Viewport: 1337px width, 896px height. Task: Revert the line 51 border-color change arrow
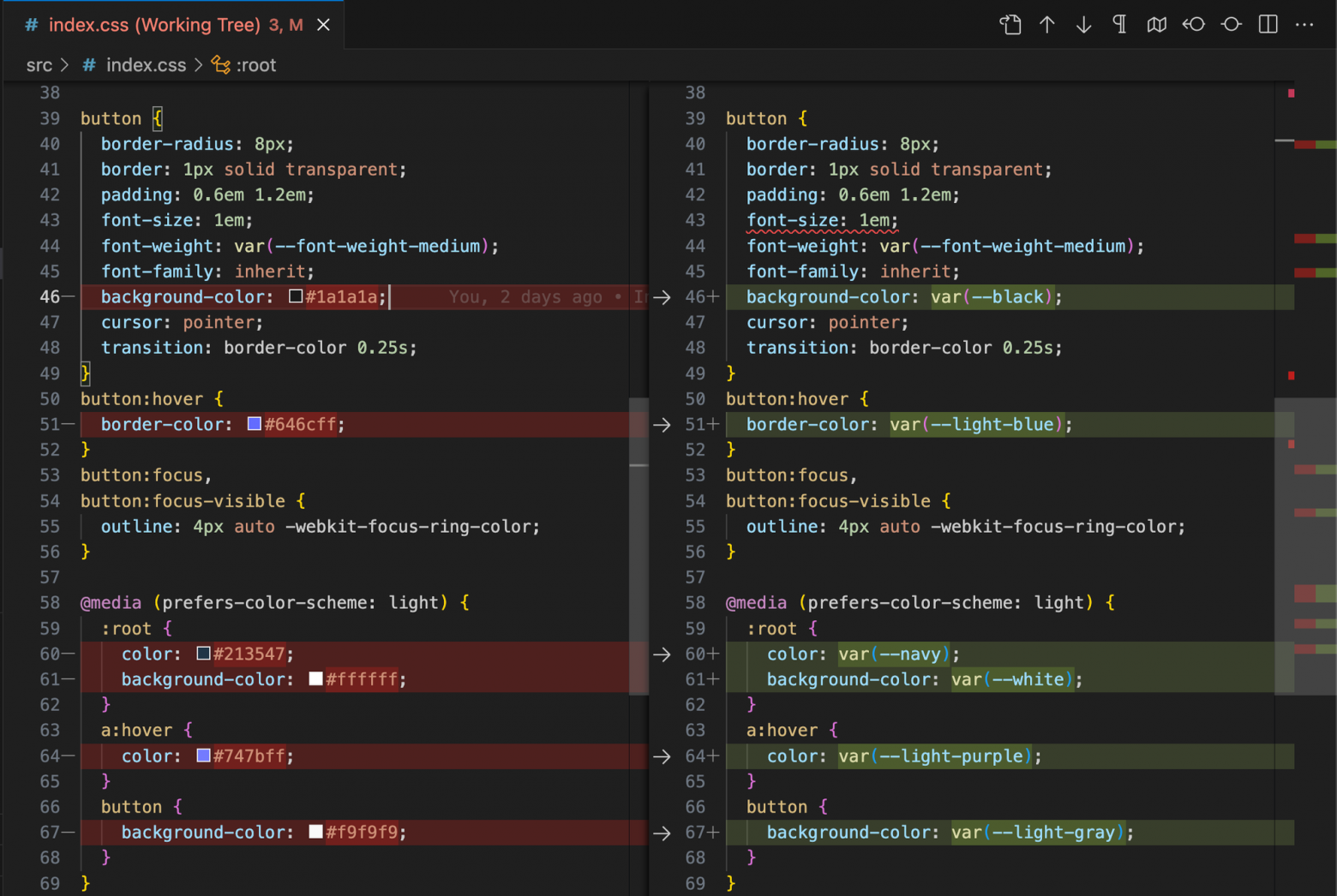tap(663, 425)
